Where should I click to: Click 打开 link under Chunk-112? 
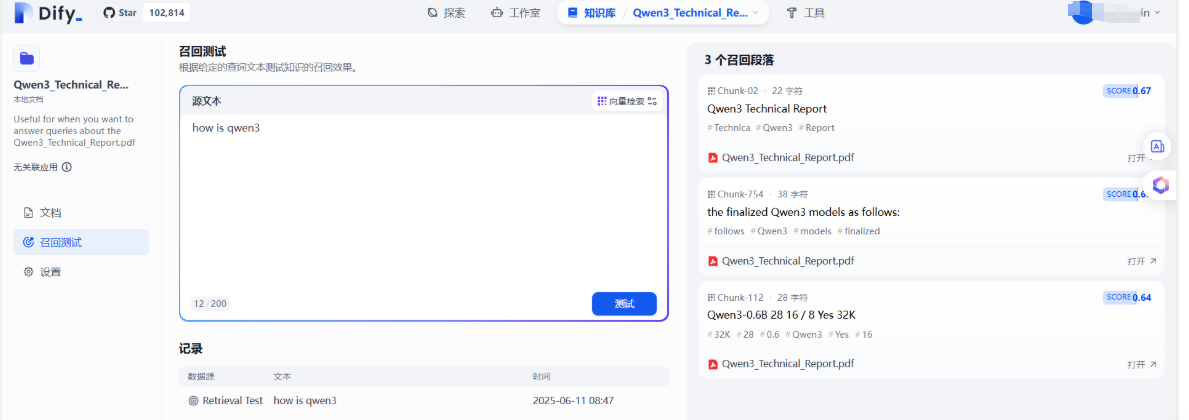[x=1142, y=365]
